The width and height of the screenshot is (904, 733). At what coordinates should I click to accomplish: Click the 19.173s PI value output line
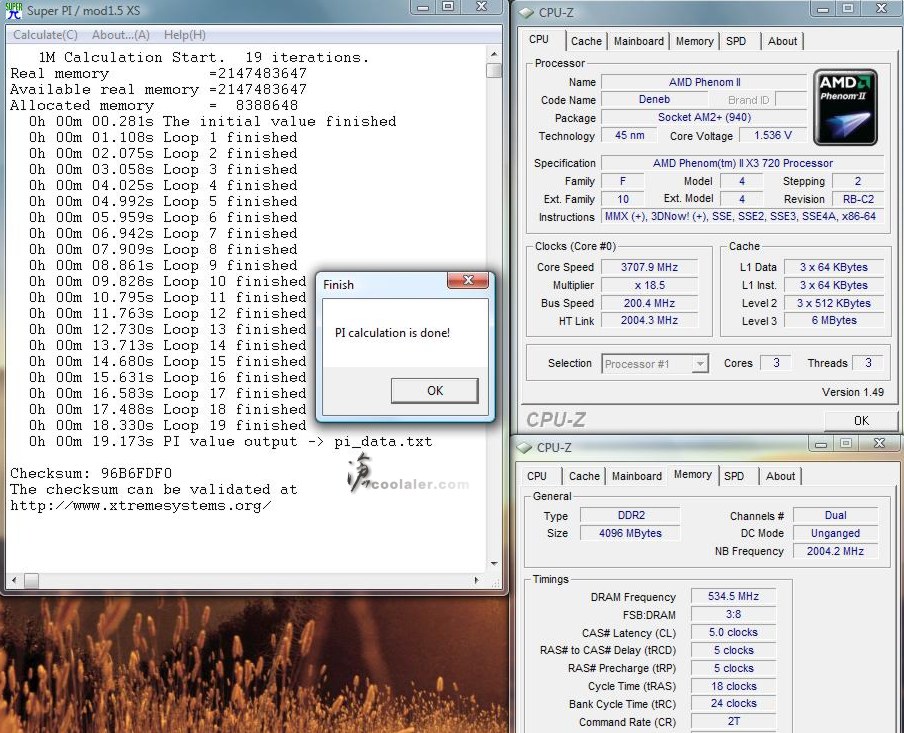click(231, 442)
